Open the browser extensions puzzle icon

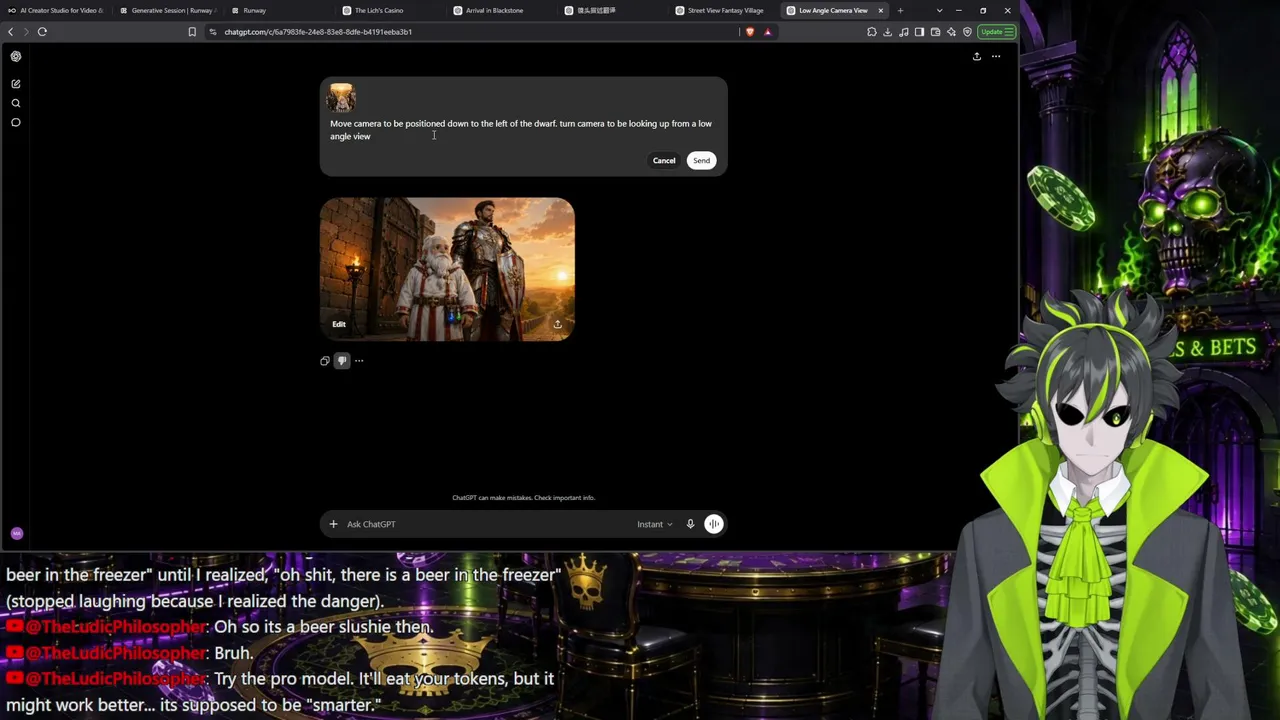click(x=872, y=32)
